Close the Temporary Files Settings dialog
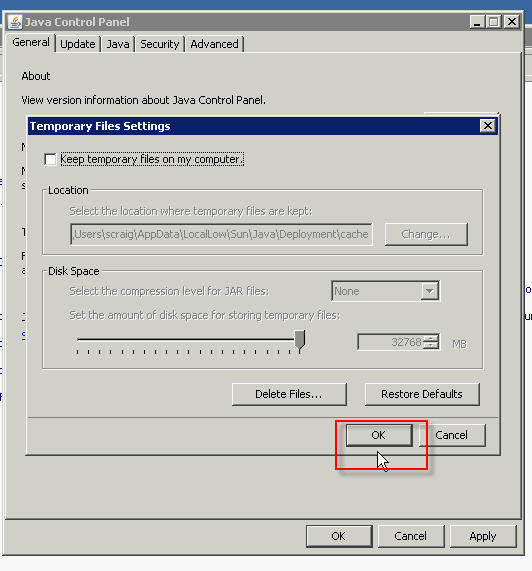 coord(488,126)
